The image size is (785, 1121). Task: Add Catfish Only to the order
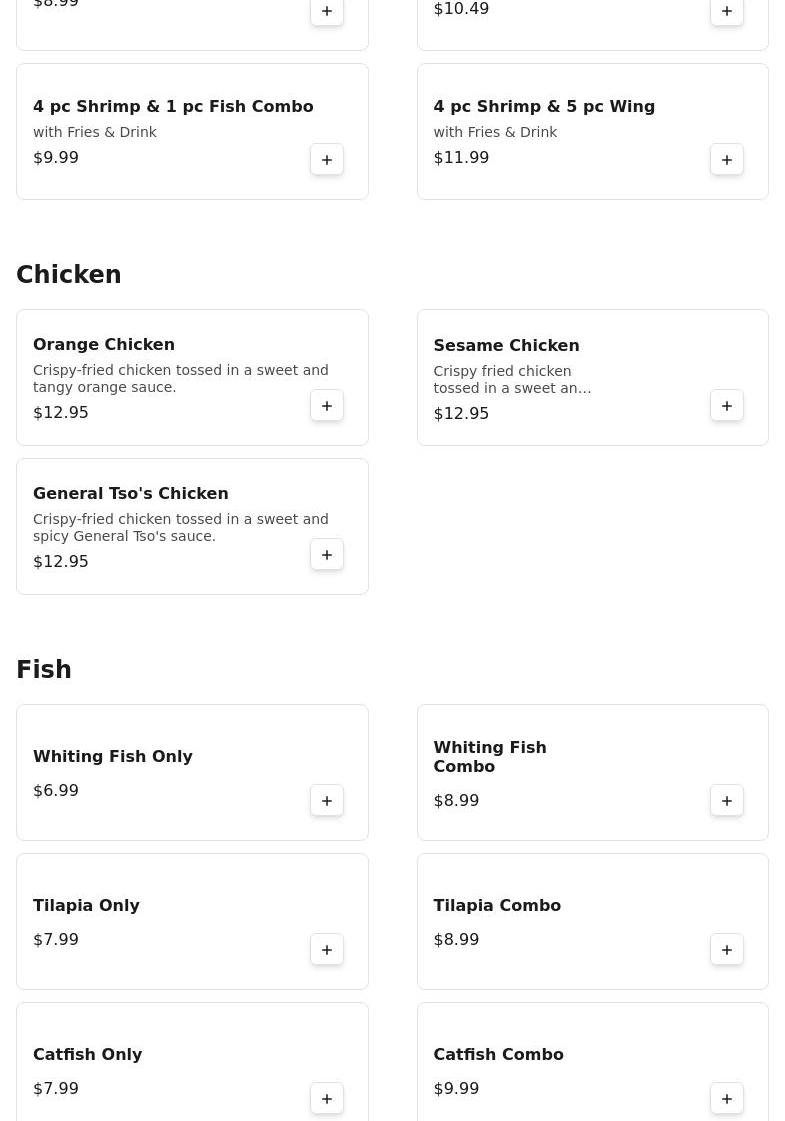pyautogui.click(x=327, y=1099)
